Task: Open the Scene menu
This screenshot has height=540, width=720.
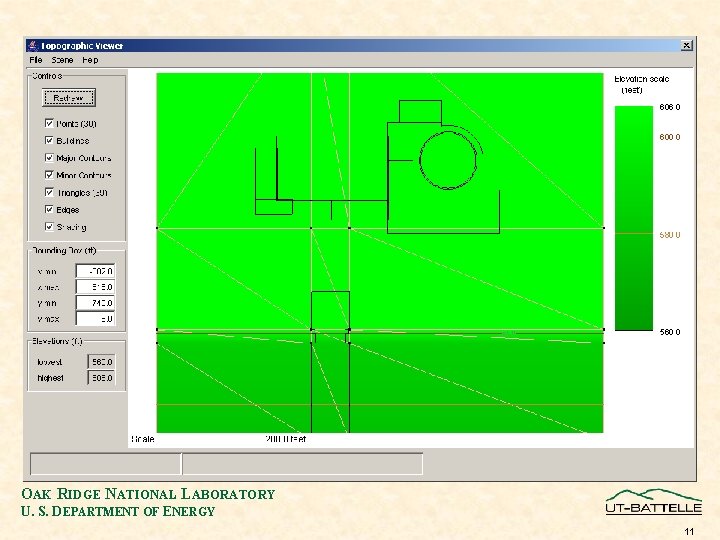Action: pos(62,60)
